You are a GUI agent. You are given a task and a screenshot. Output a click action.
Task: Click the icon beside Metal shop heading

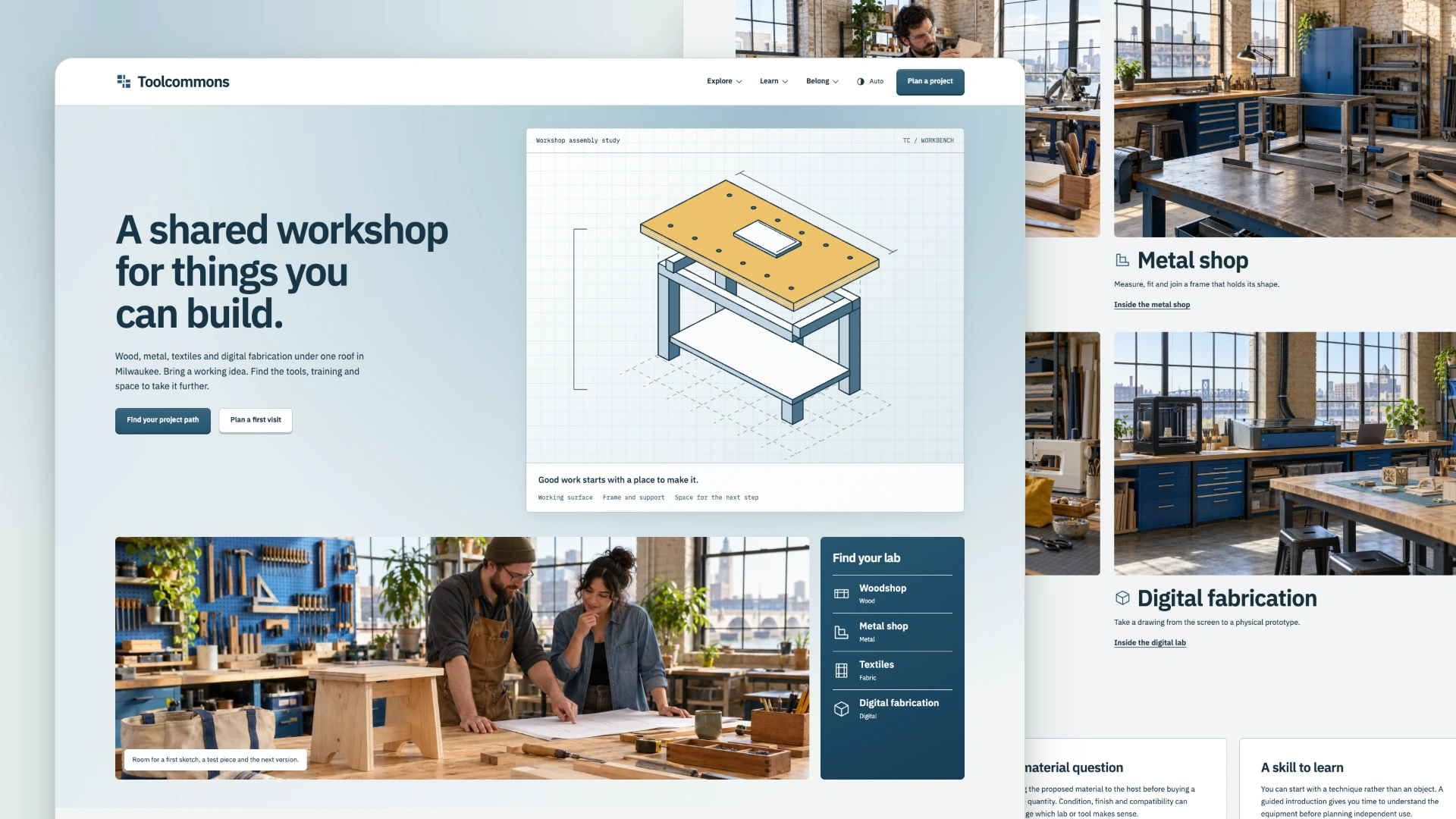tap(1122, 260)
